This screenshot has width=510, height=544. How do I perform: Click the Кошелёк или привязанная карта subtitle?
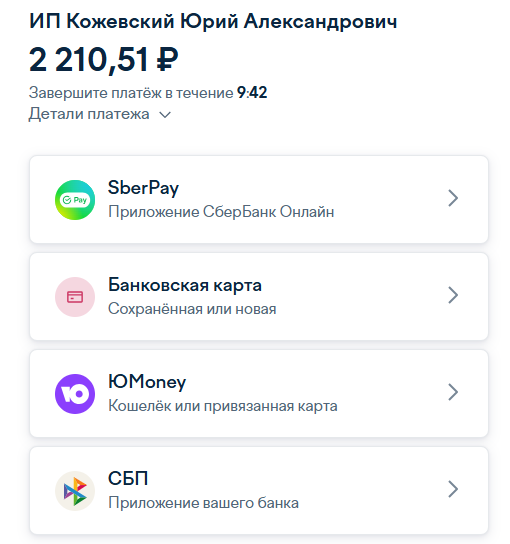tap(223, 406)
